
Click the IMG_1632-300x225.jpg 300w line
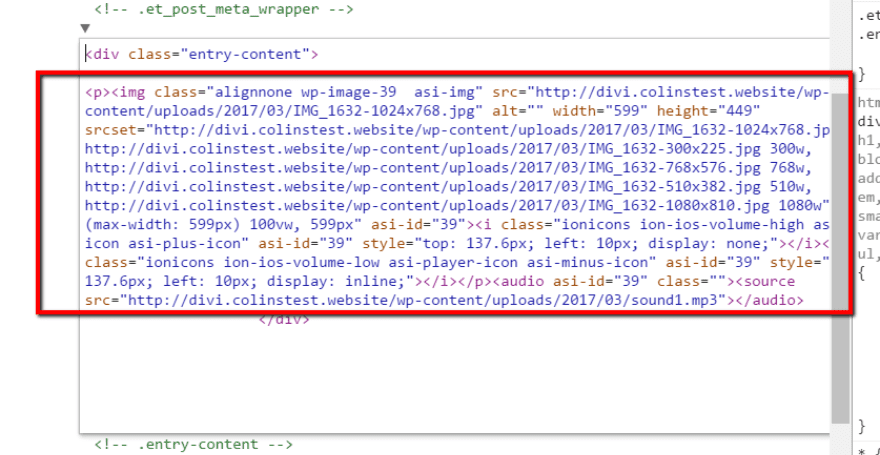pyautogui.click(x=448, y=149)
